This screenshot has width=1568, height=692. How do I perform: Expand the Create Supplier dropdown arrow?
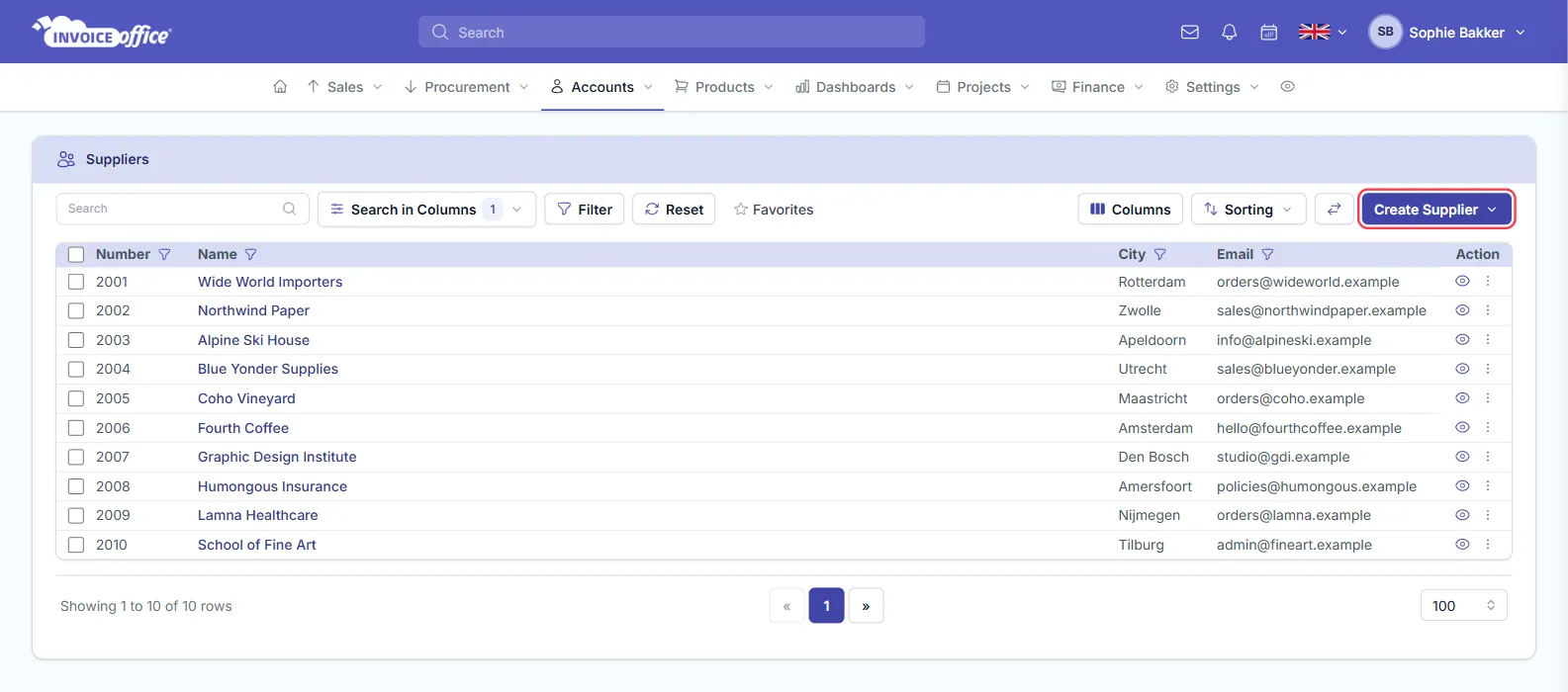(x=1492, y=210)
